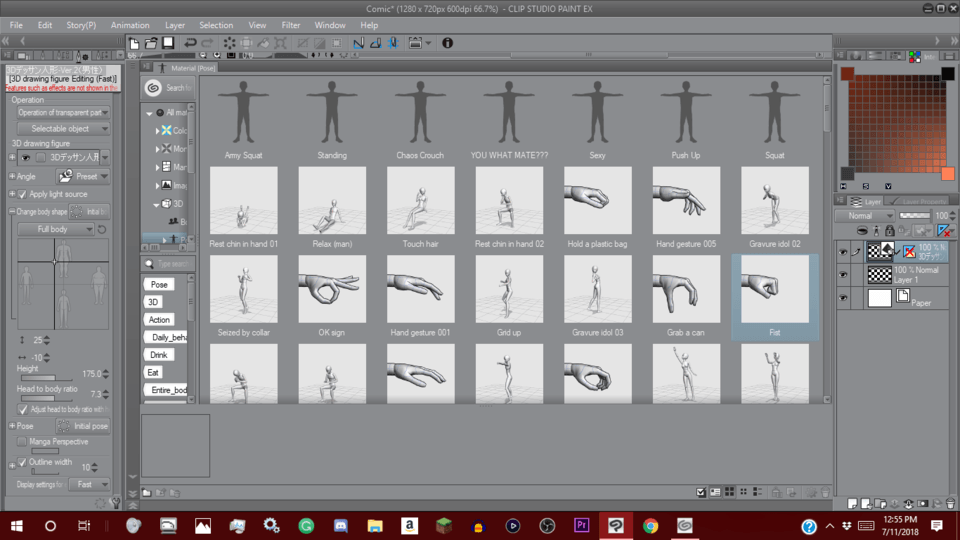Screen dimensions: 960x540
Task: Enable the Manga Perspective checkbox
Action: (x=23, y=441)
